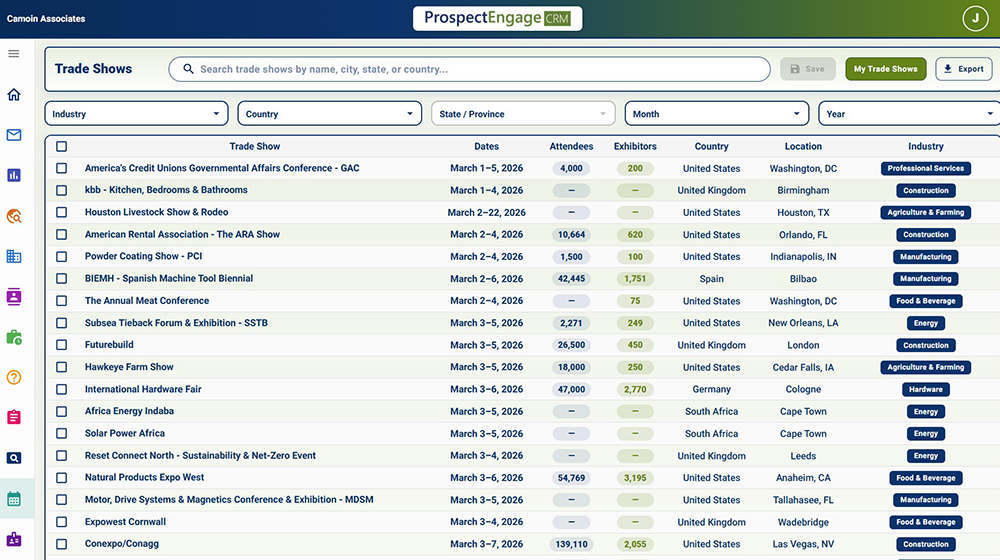Viewport: 1000px width, 560px height.
Task: Check the Houston Livestock Show & Rodeo row
Action: click(x=62, y=212)
